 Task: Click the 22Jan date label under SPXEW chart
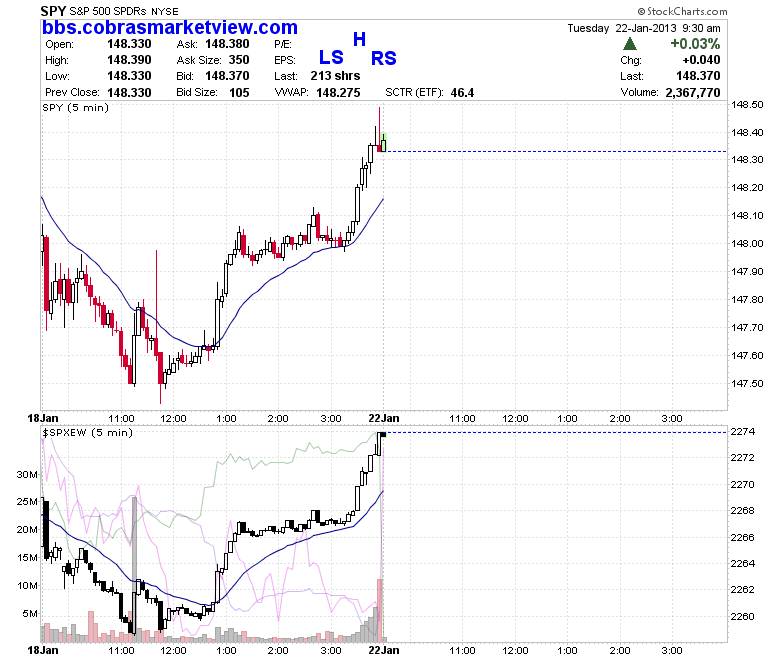(x=384, y=650)
